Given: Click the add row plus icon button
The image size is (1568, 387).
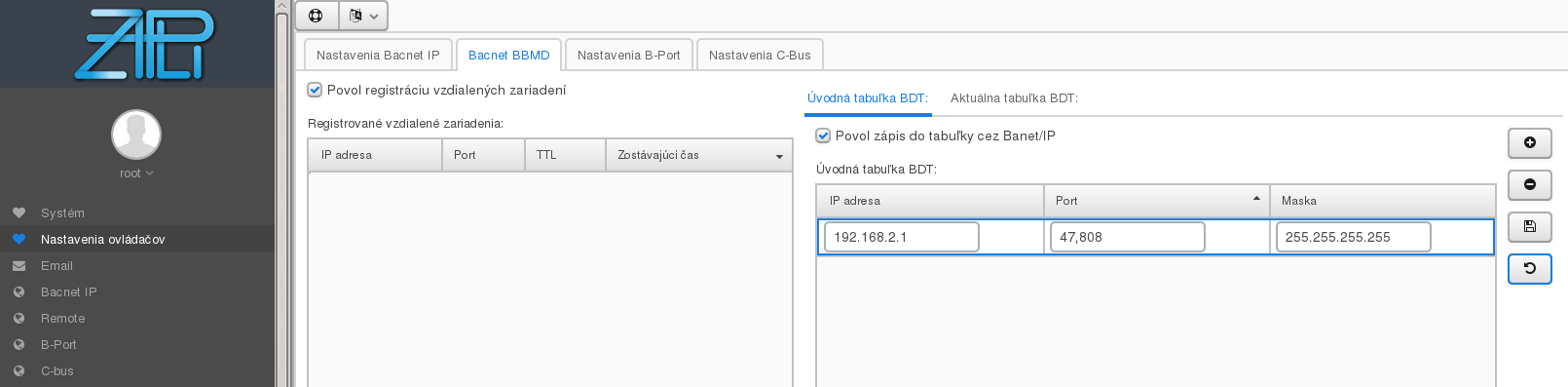Looking at the screenshot, I should pos(1529,143).
